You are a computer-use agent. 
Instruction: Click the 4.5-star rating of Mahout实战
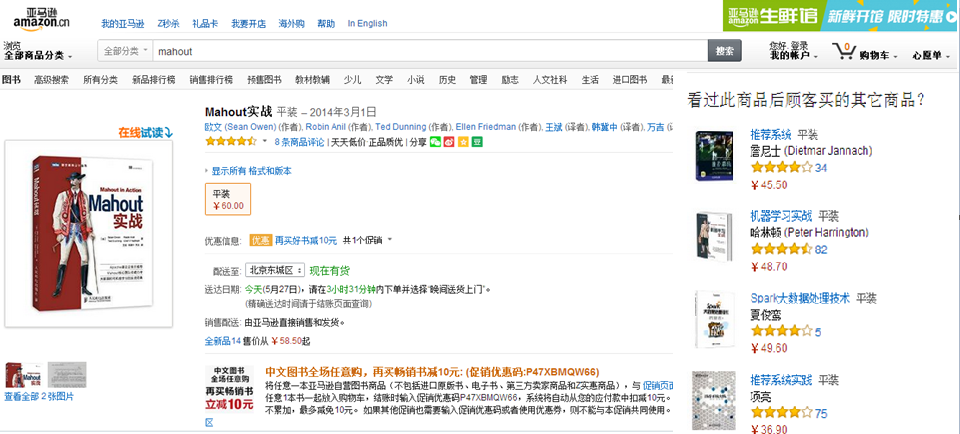click(x=231, y=141)
